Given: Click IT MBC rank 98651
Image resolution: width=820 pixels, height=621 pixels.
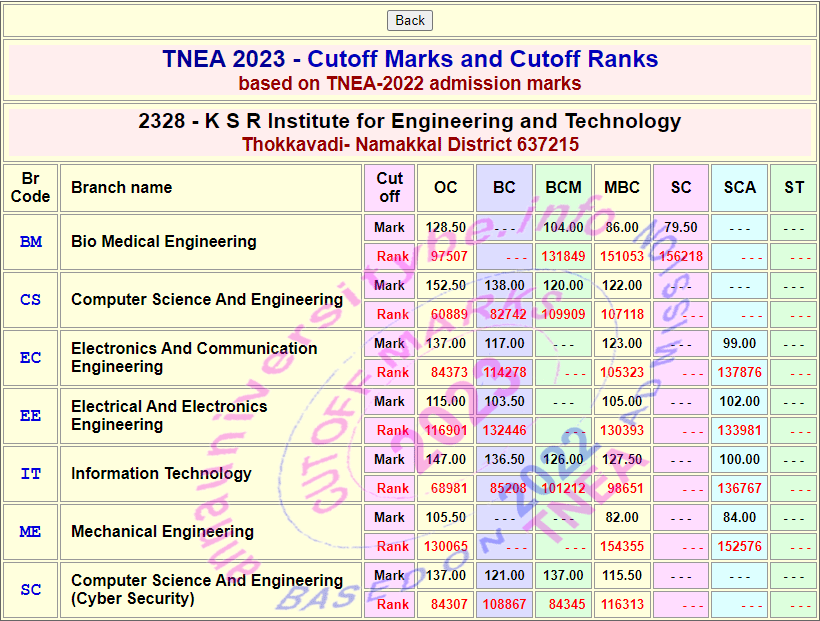Looking at the screenshot, I should (x=625, y=489).
